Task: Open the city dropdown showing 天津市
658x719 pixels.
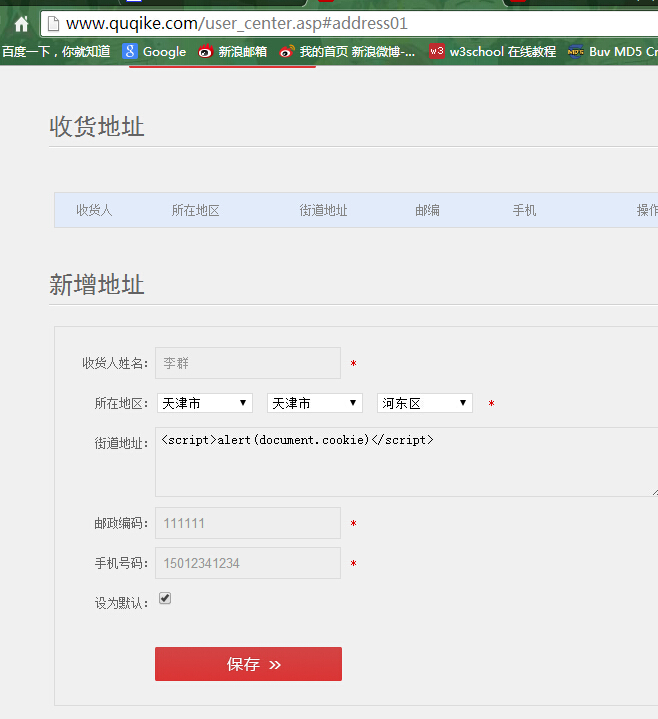Action: click(315, 403)
